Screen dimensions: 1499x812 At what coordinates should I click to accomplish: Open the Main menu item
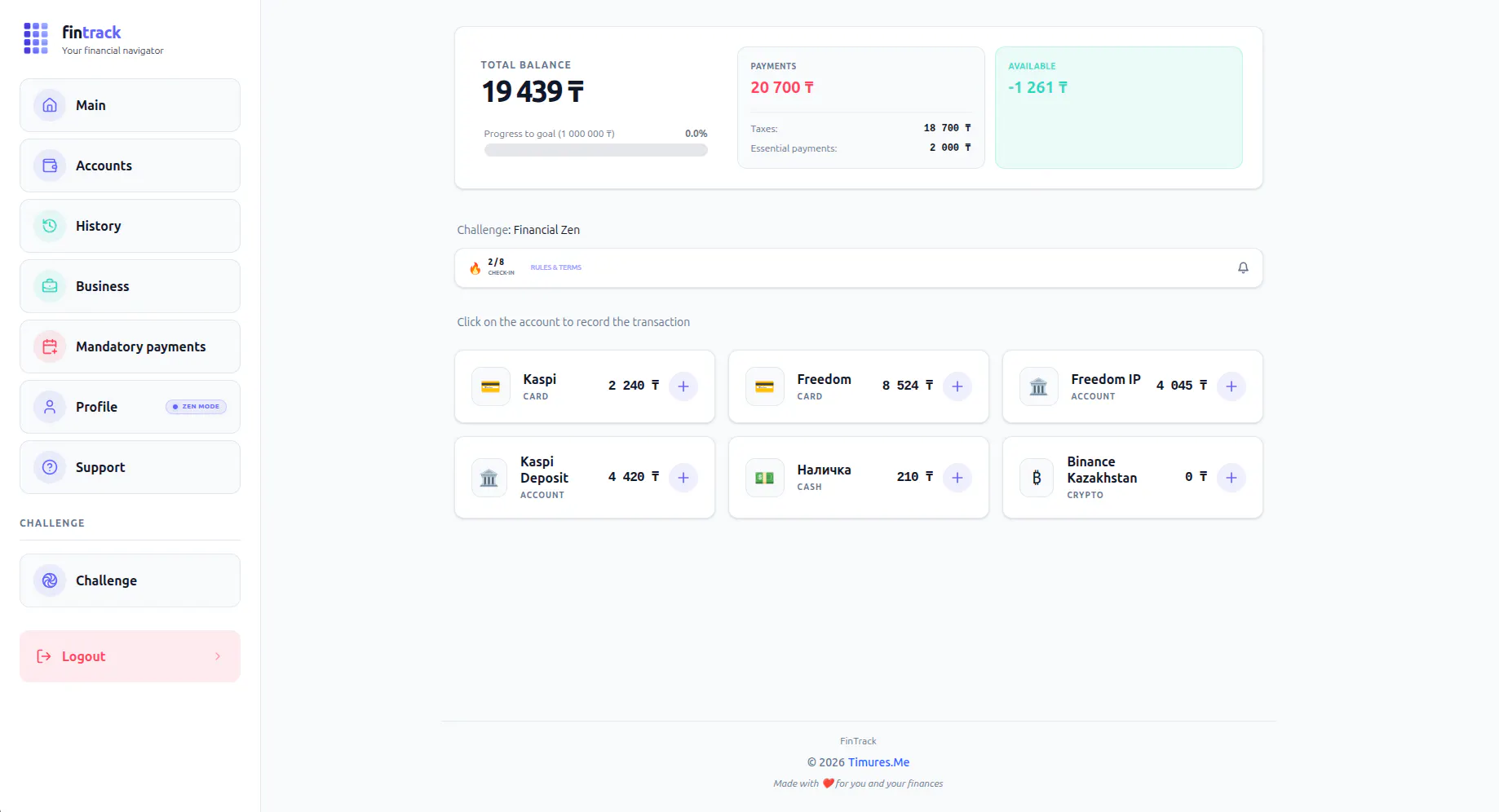tap(130, 105)
